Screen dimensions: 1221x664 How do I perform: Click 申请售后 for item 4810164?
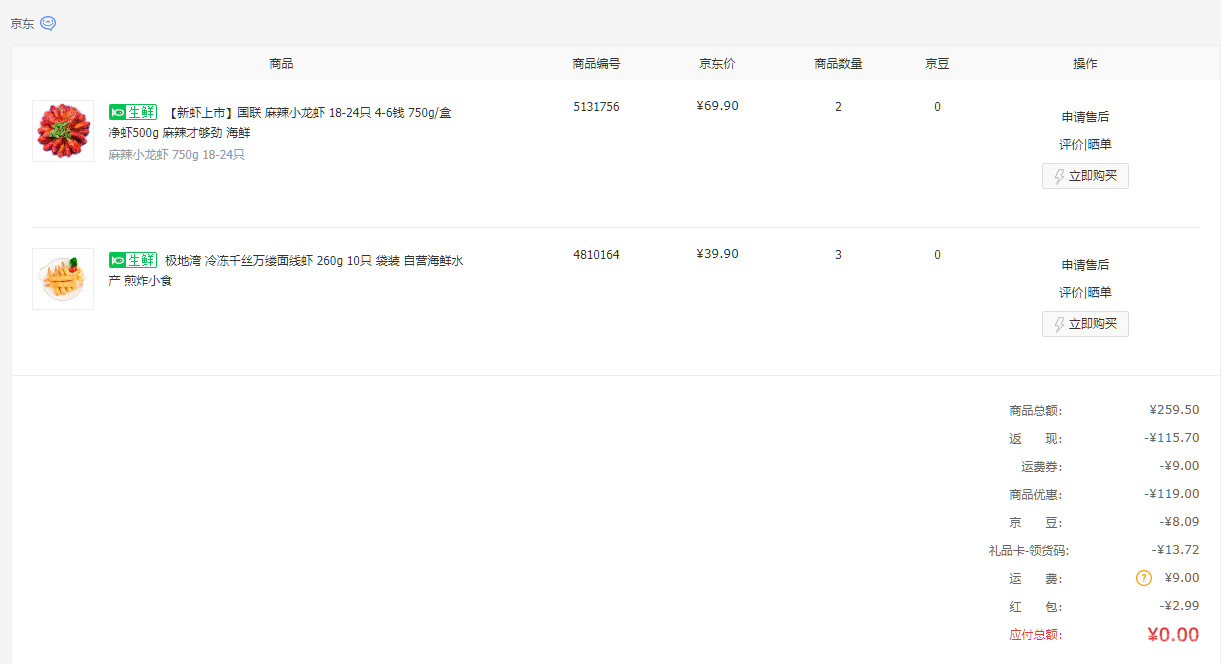[1085, 265]
